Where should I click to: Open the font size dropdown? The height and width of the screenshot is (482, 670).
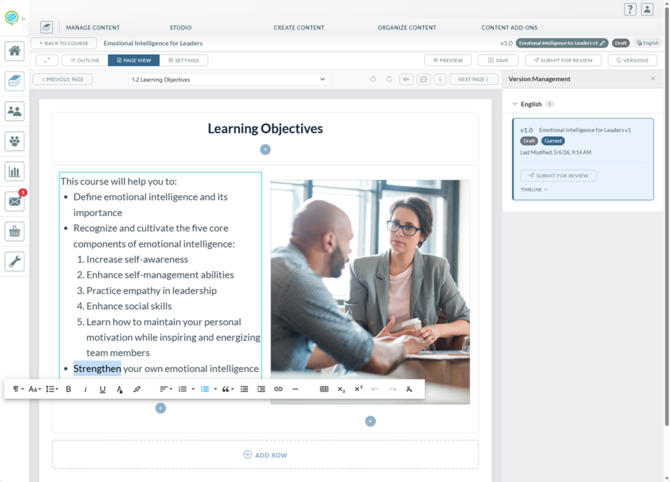coord(35,389)
